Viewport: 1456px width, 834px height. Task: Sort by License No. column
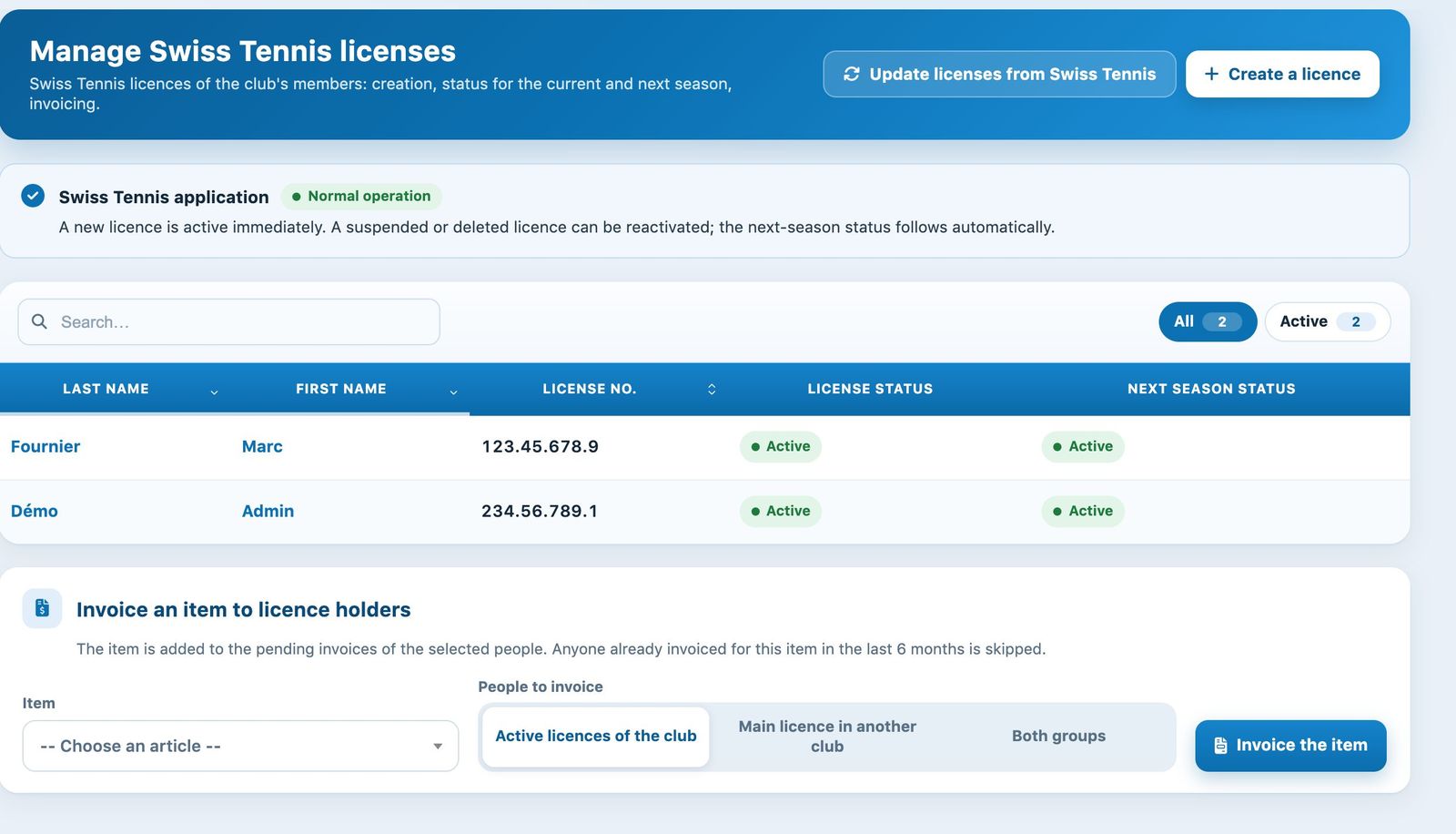click(598, 389)
